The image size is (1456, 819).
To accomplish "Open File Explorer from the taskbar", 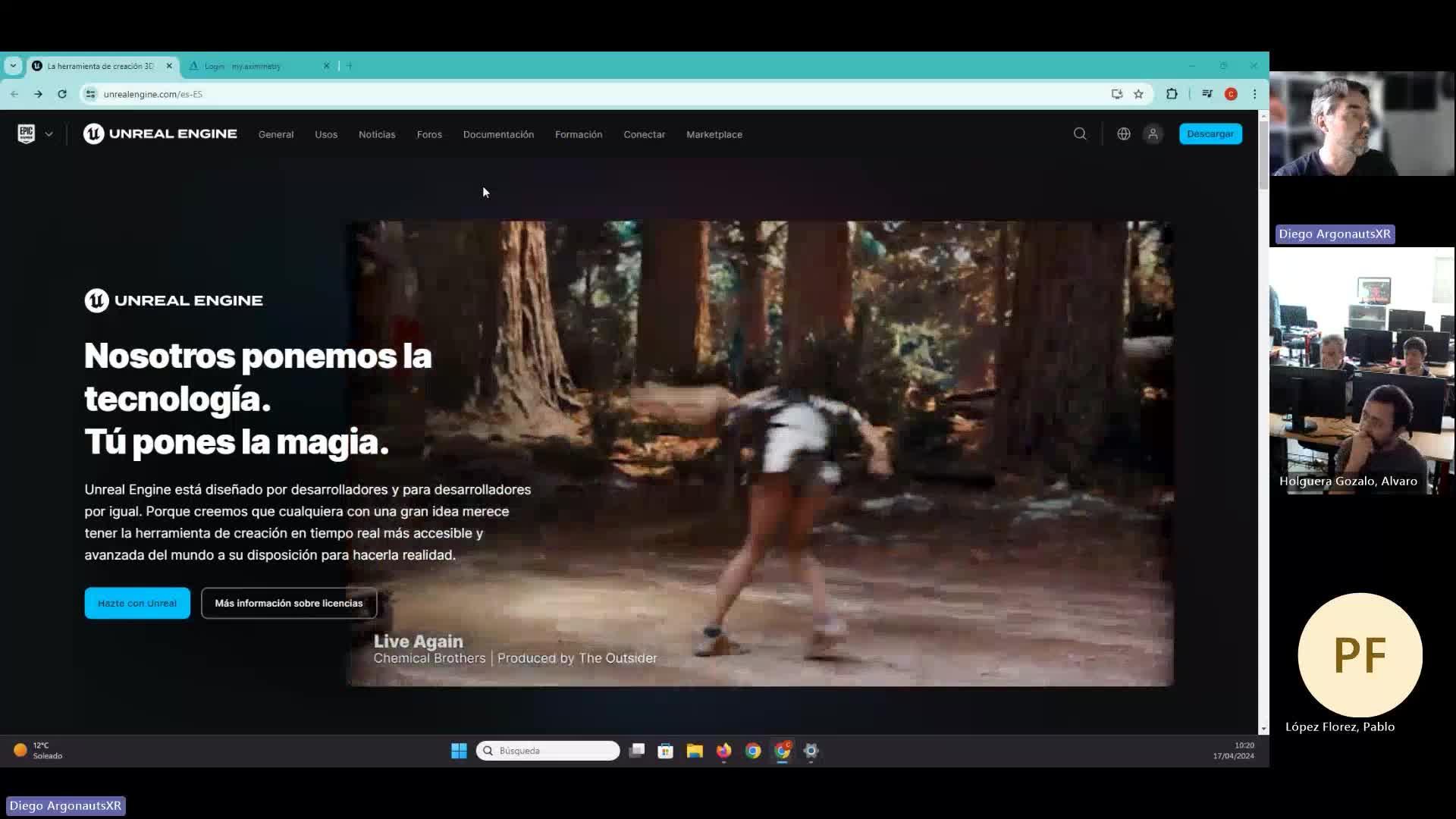I will coord(695,751).
